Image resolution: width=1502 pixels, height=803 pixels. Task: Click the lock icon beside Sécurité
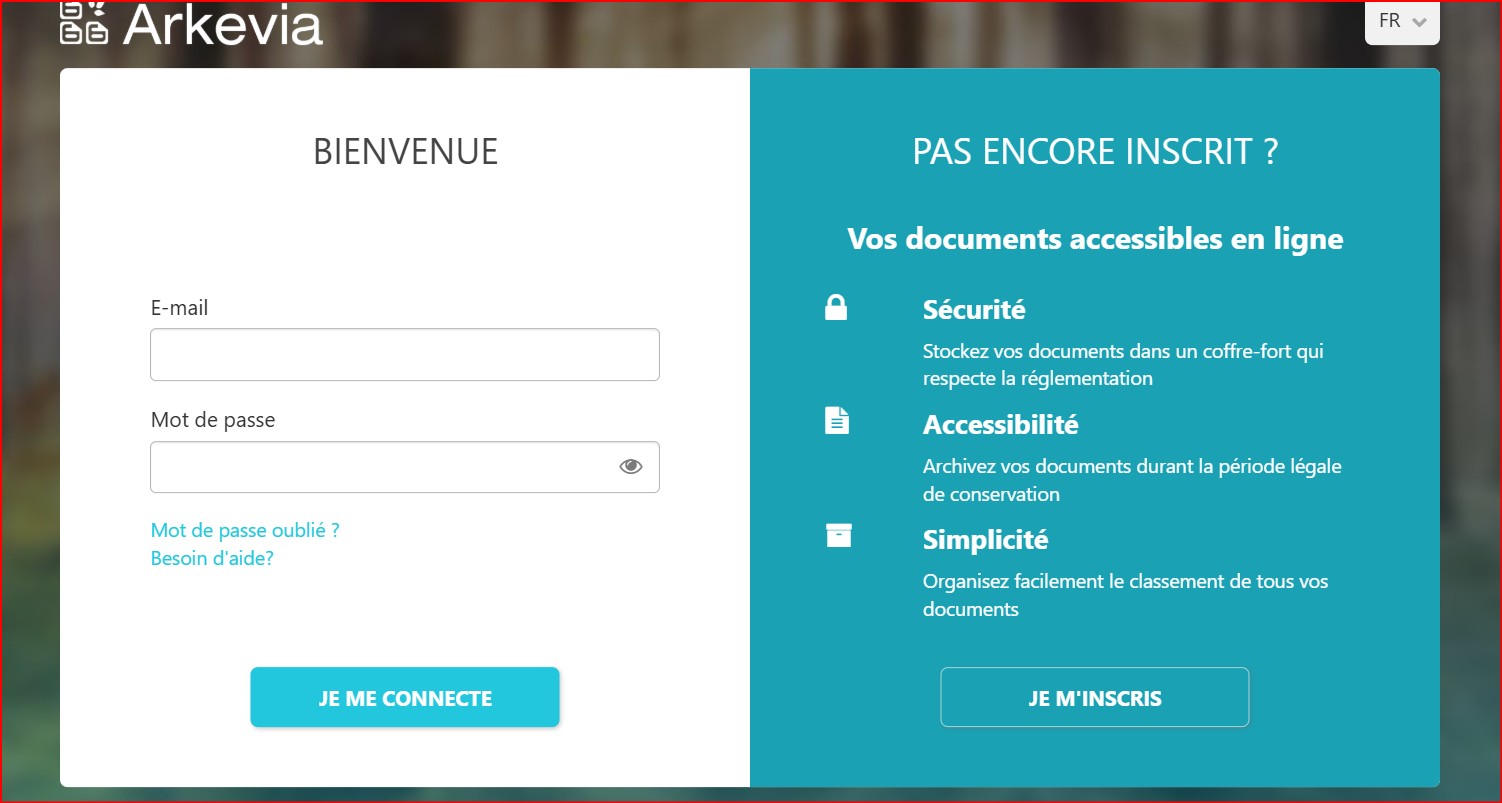pos(838,307)
